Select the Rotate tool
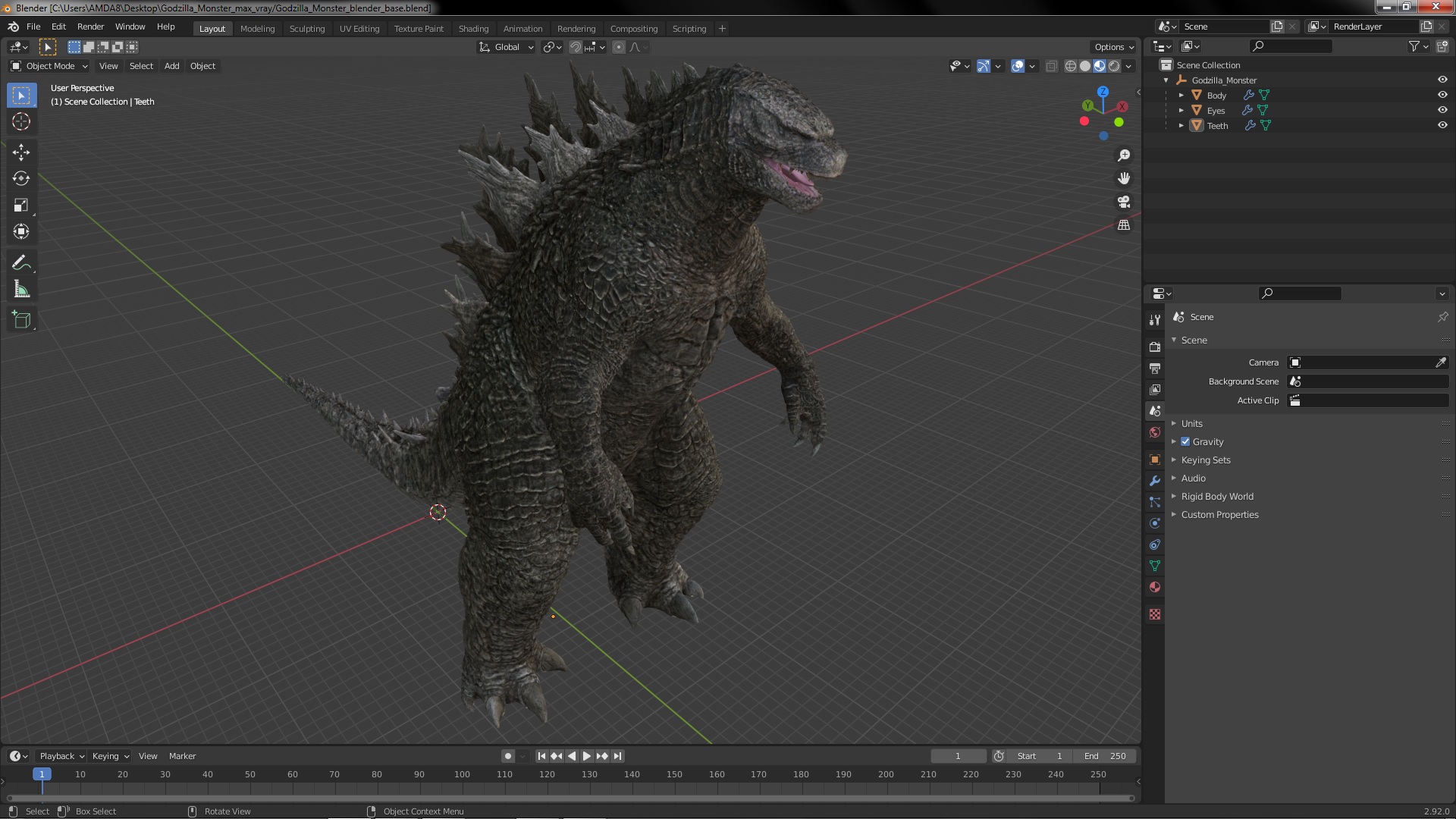 pos(21,179)
